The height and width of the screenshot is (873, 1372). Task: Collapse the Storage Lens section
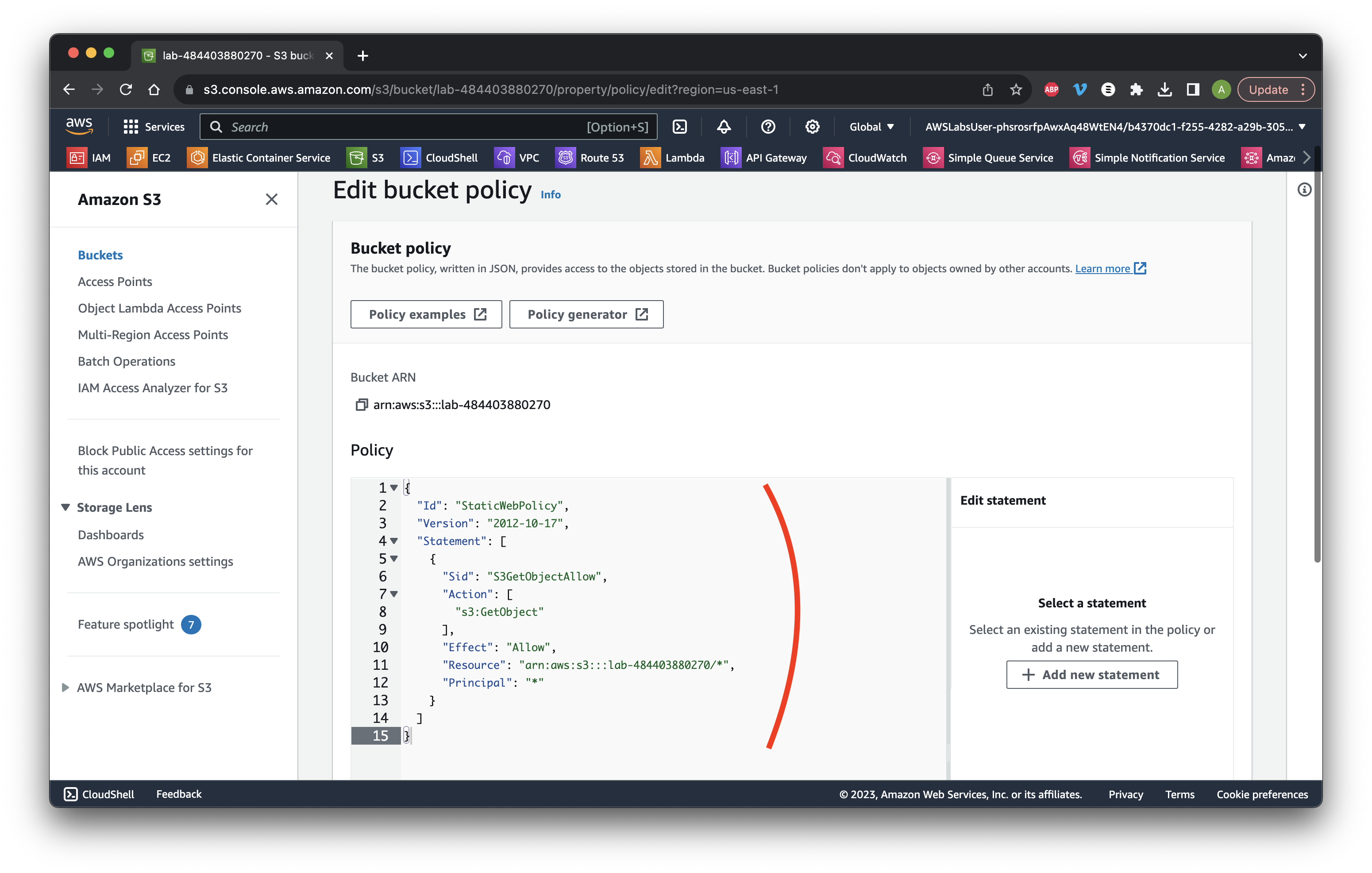[66, 507]
